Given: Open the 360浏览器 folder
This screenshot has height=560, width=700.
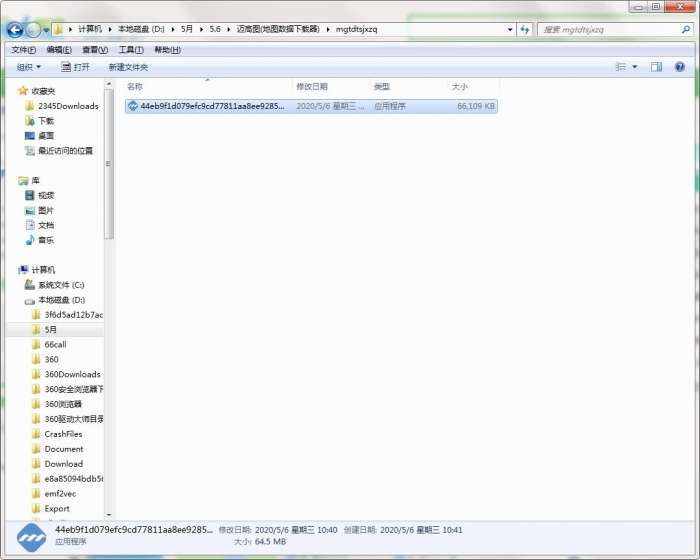Looking at the screenshot, I should point(63,404).
